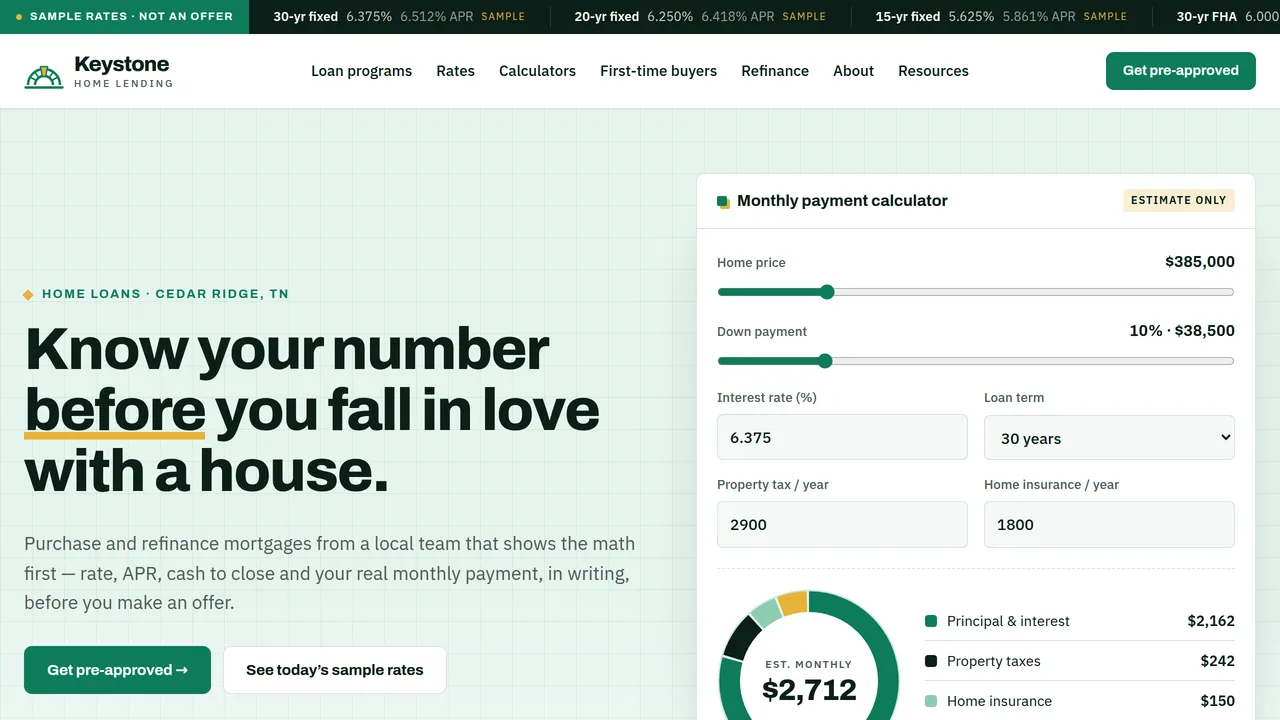Click the 10% · $38,500 down payment value
The width and height of the screenshot is (1280, 720).
coord(1182,331)
